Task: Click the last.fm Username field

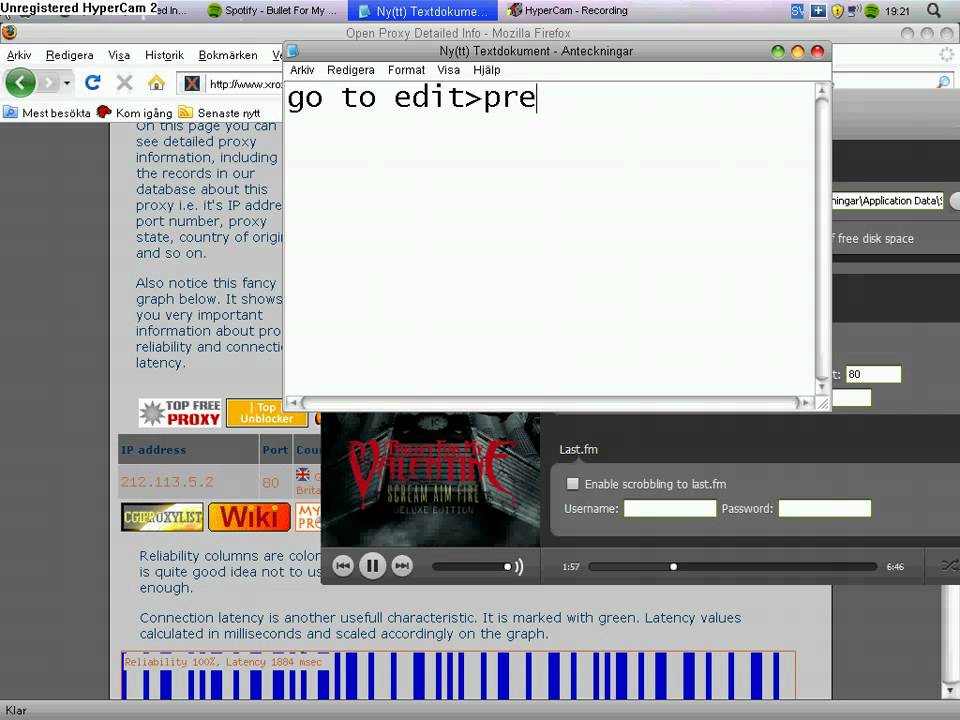Action: [x=670, y=508]
